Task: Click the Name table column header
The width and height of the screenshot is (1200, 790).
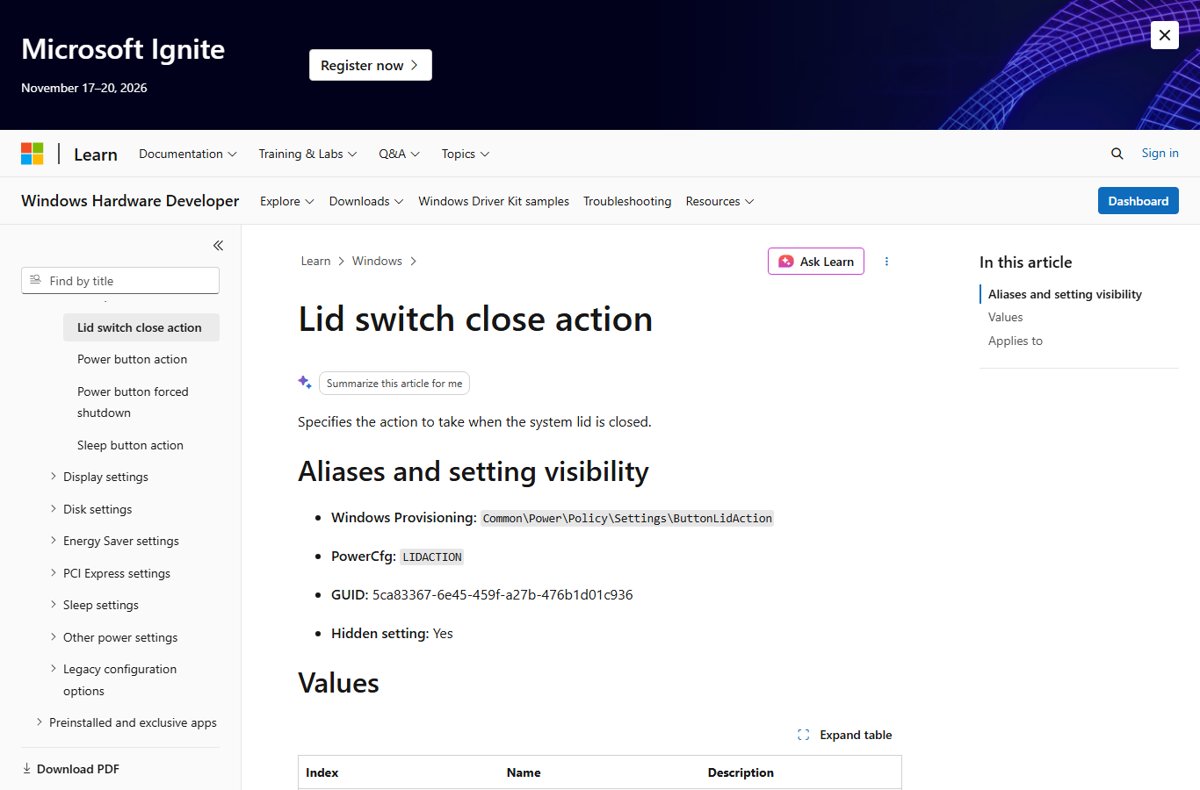Action: (x=523, y=772)
